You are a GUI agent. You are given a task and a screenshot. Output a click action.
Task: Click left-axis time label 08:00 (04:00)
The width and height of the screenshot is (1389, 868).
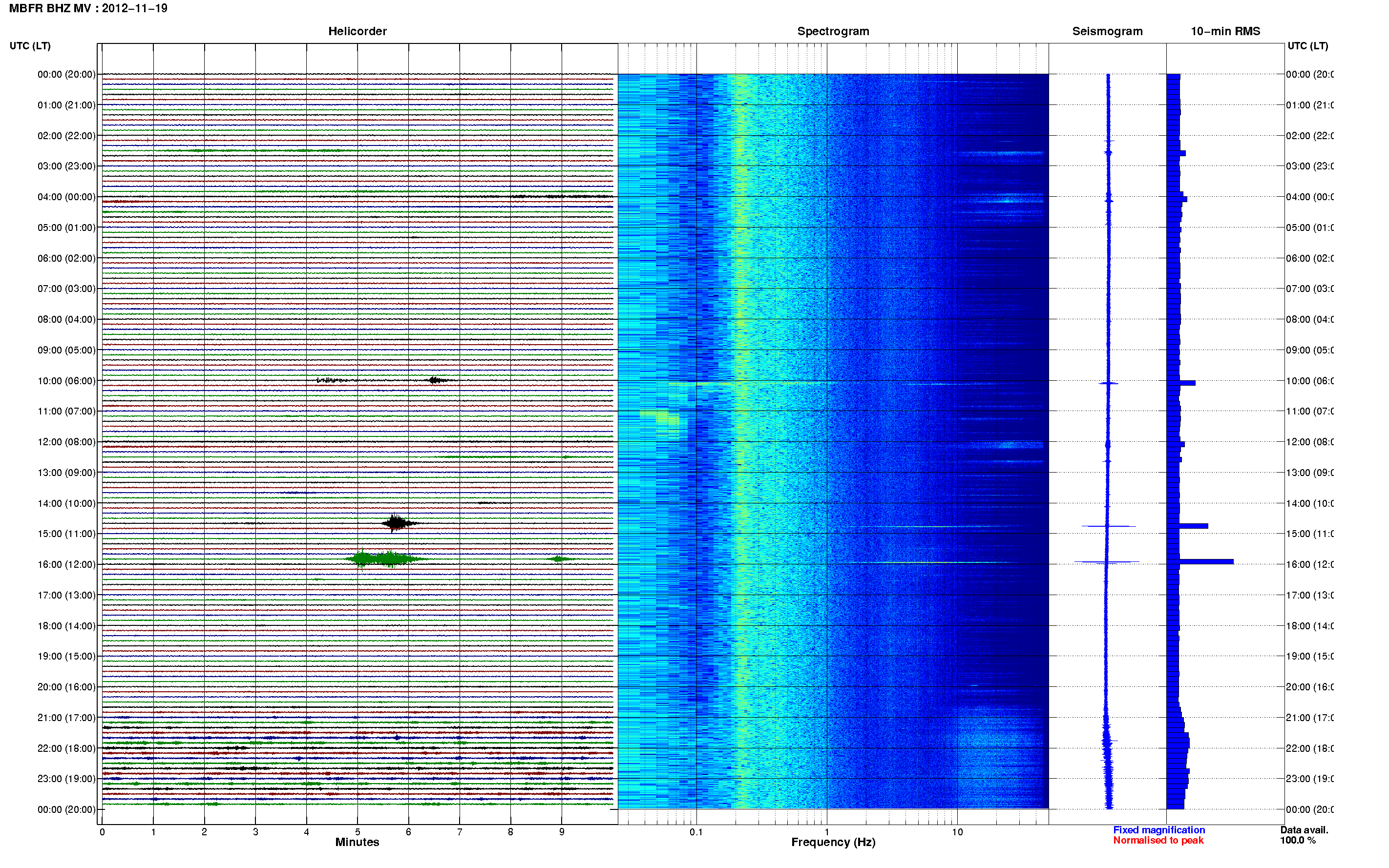[66, 320]
